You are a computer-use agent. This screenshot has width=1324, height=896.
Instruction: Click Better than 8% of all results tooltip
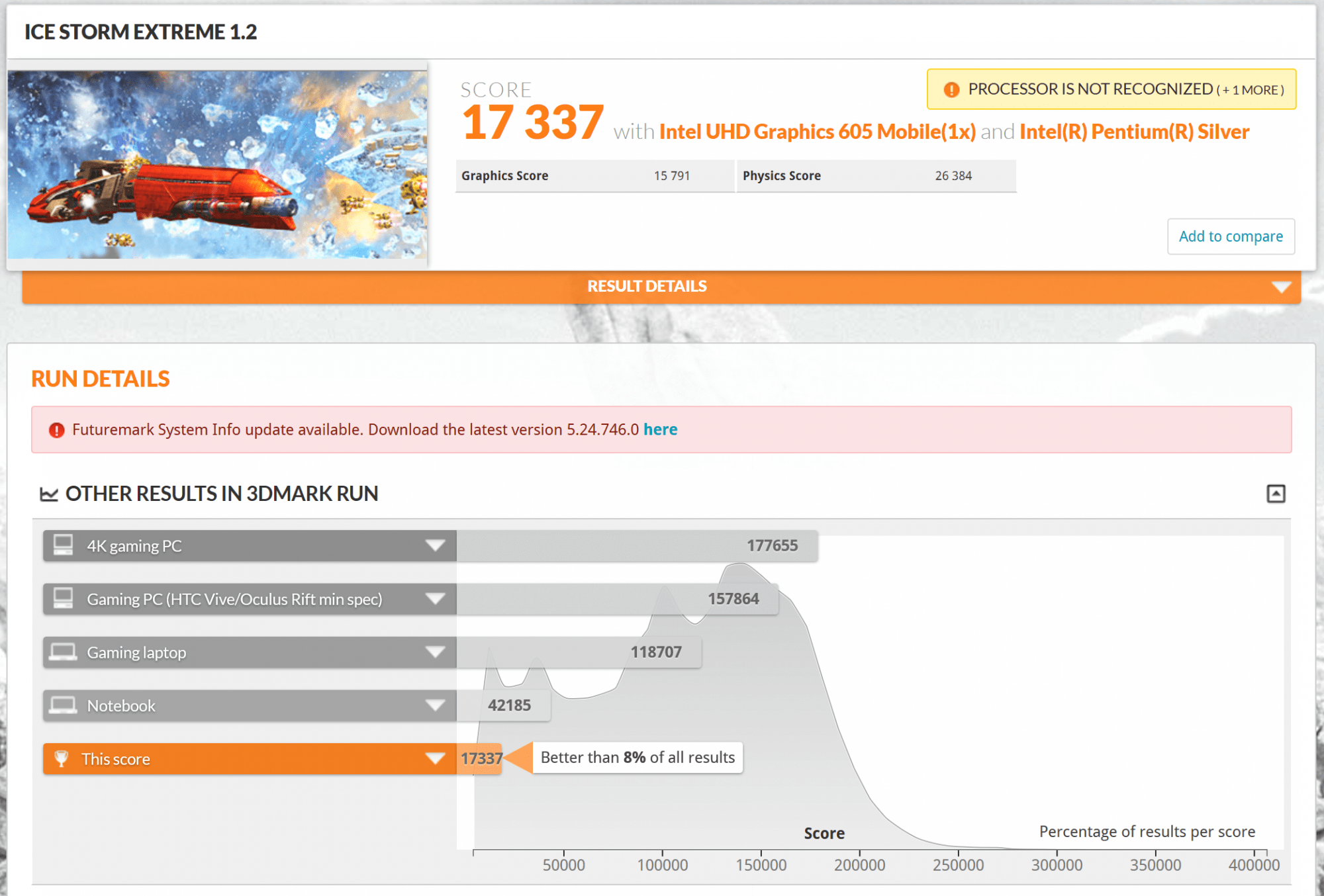click(x=638, y=758)
